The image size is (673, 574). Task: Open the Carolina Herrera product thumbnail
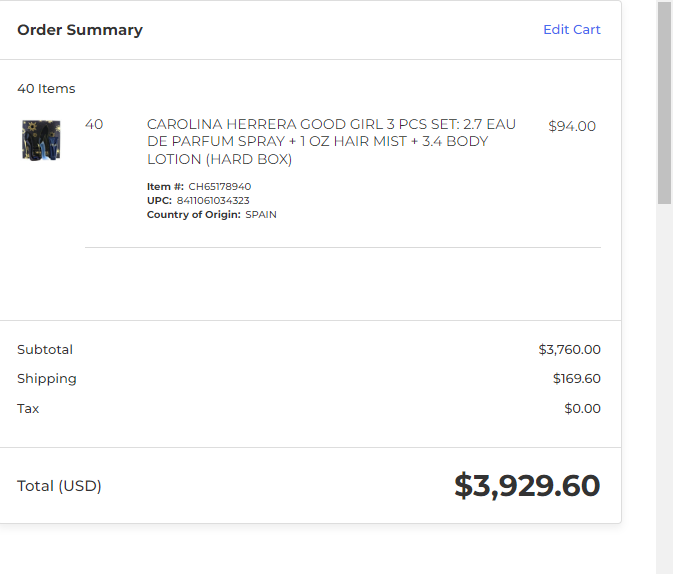(x=41, y=140)
